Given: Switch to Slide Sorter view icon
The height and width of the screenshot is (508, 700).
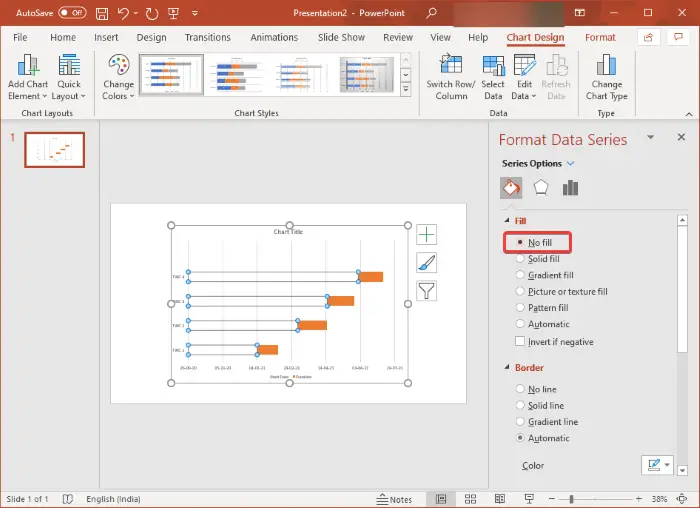Looking at the screenshot, I should (x=470, y=499).
